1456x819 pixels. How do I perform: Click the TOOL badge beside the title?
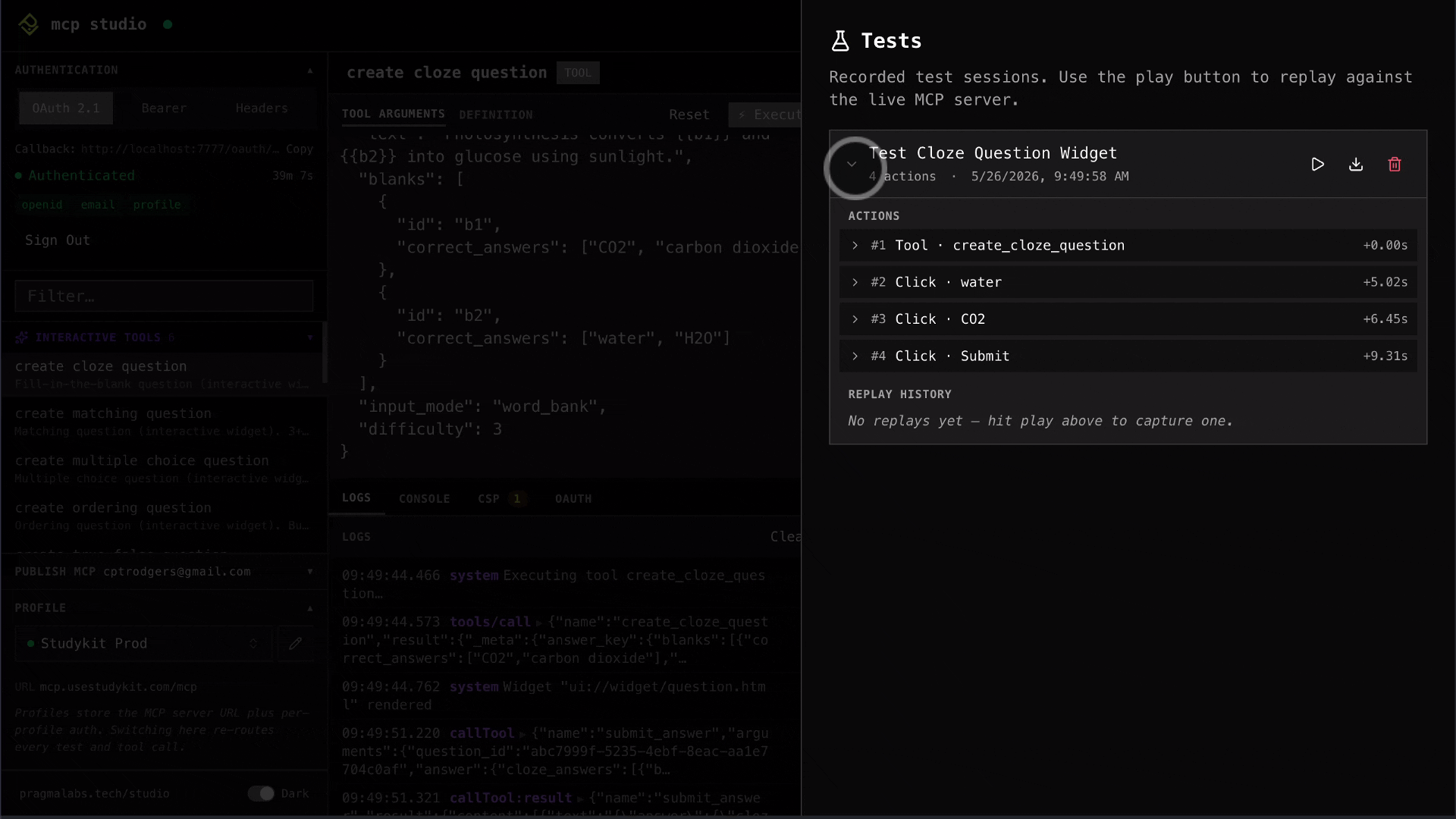point(578,73)
